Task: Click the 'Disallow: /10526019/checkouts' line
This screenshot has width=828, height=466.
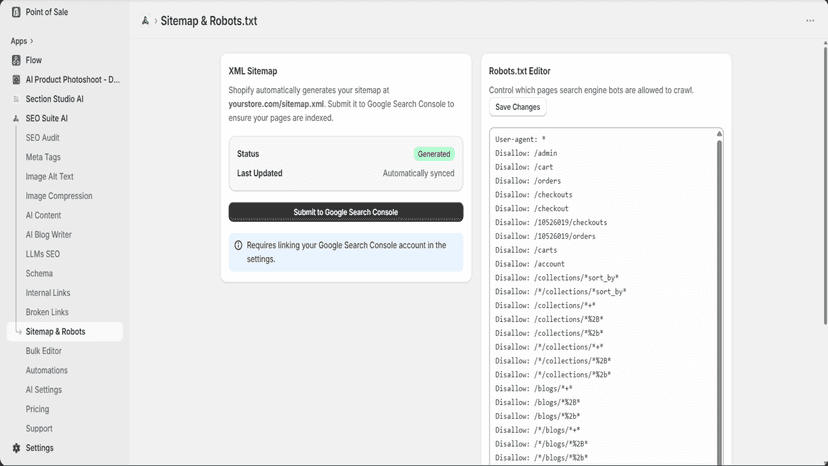Action: 551,222
